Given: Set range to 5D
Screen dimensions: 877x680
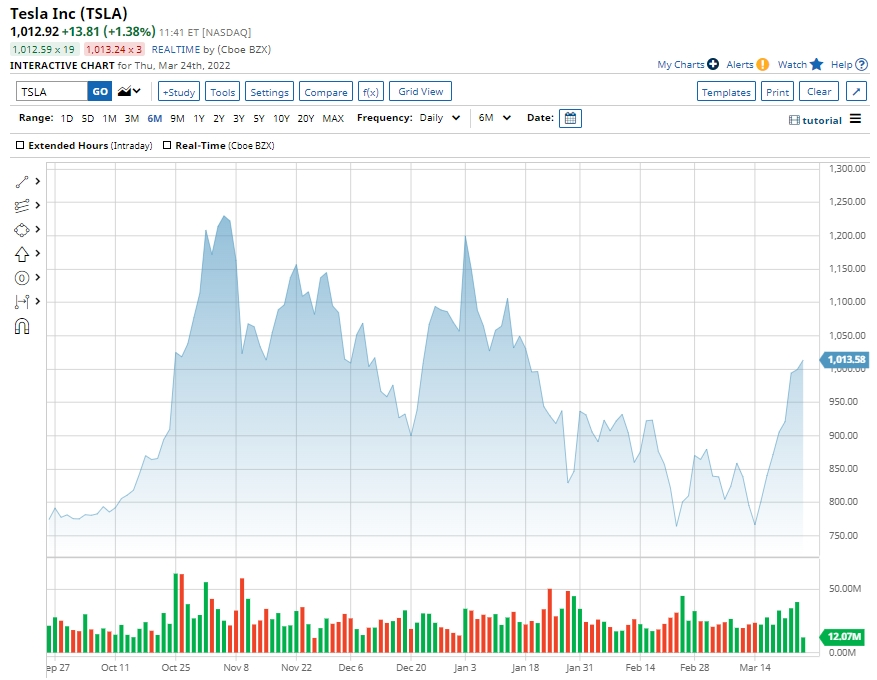Looking at the screenshot, I should point(88,119).
